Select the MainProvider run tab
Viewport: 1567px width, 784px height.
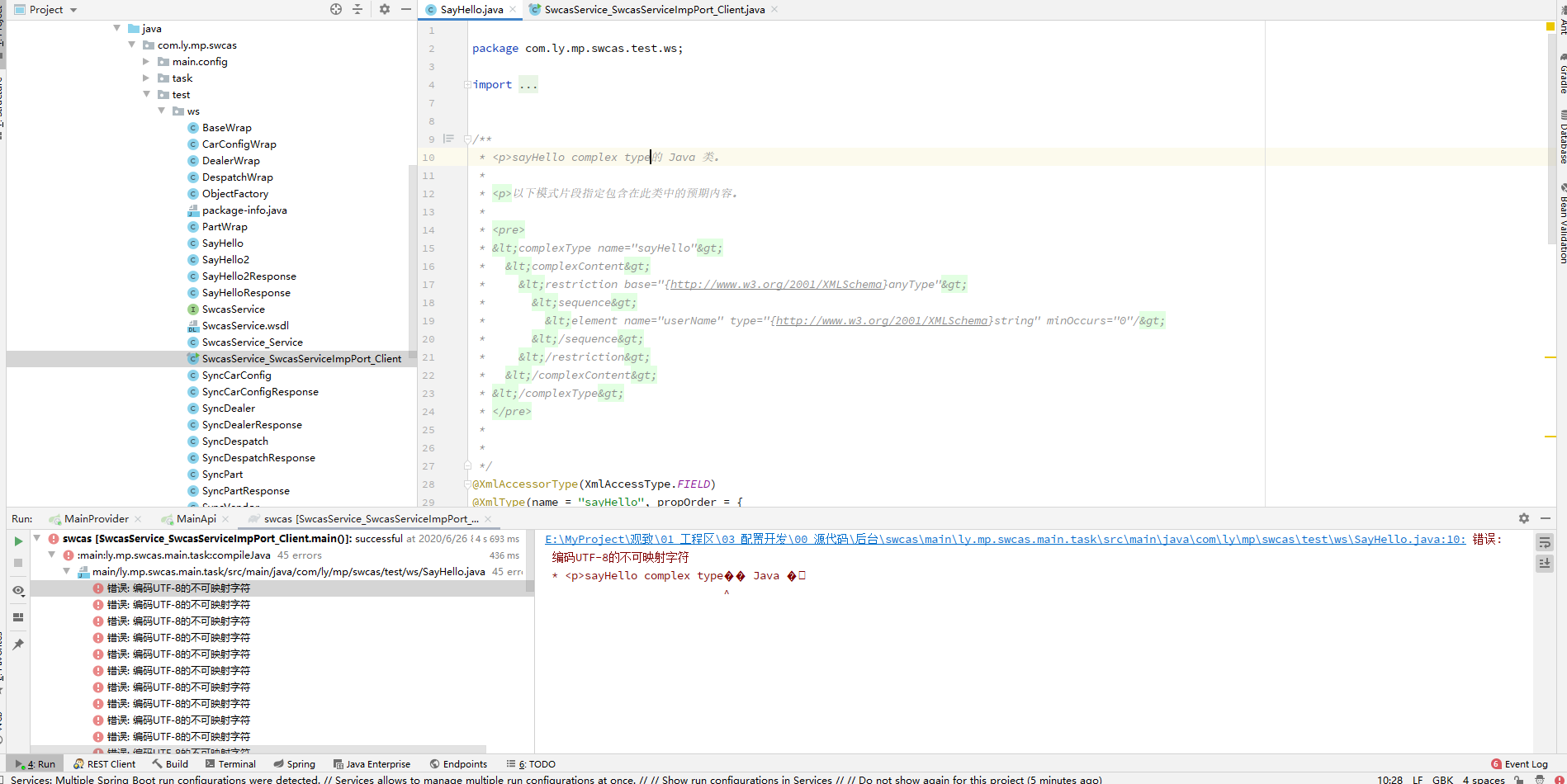pyautogui.click(x=97, y=519)
